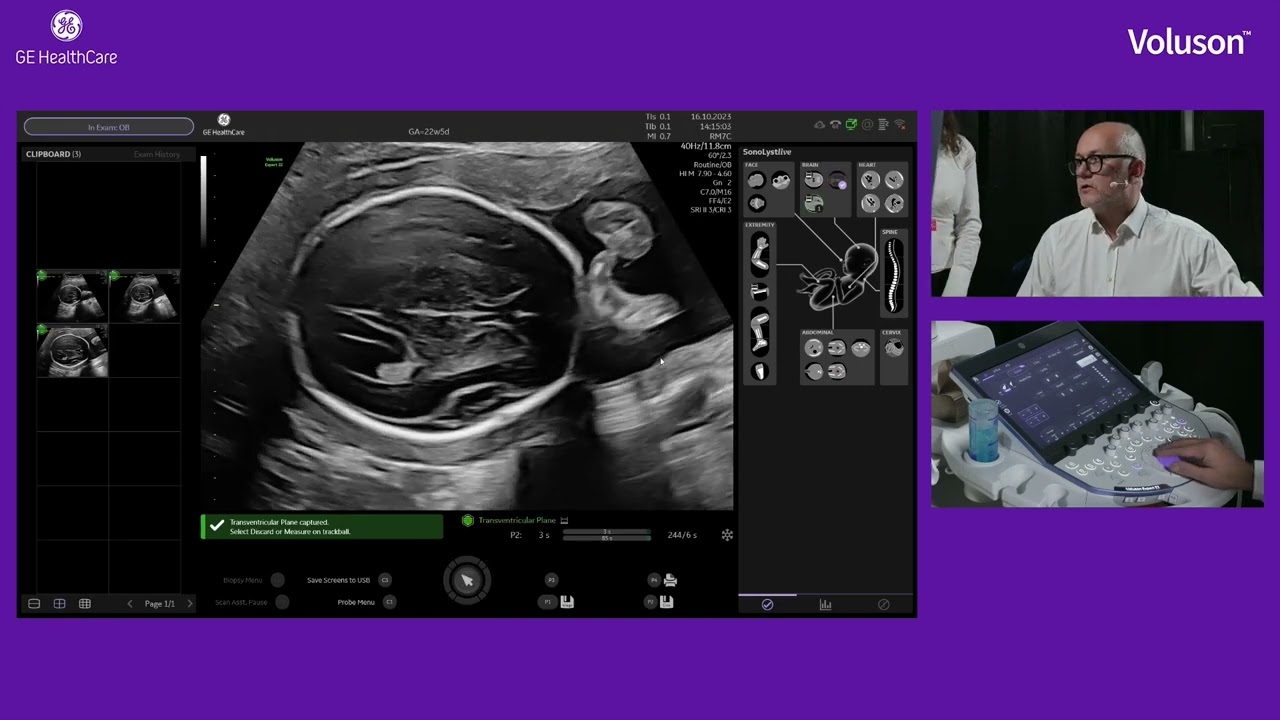Open the cervix view icon in SonoLyst
The height and width of the screenshot is (720, 1280).
pos(893,348)
